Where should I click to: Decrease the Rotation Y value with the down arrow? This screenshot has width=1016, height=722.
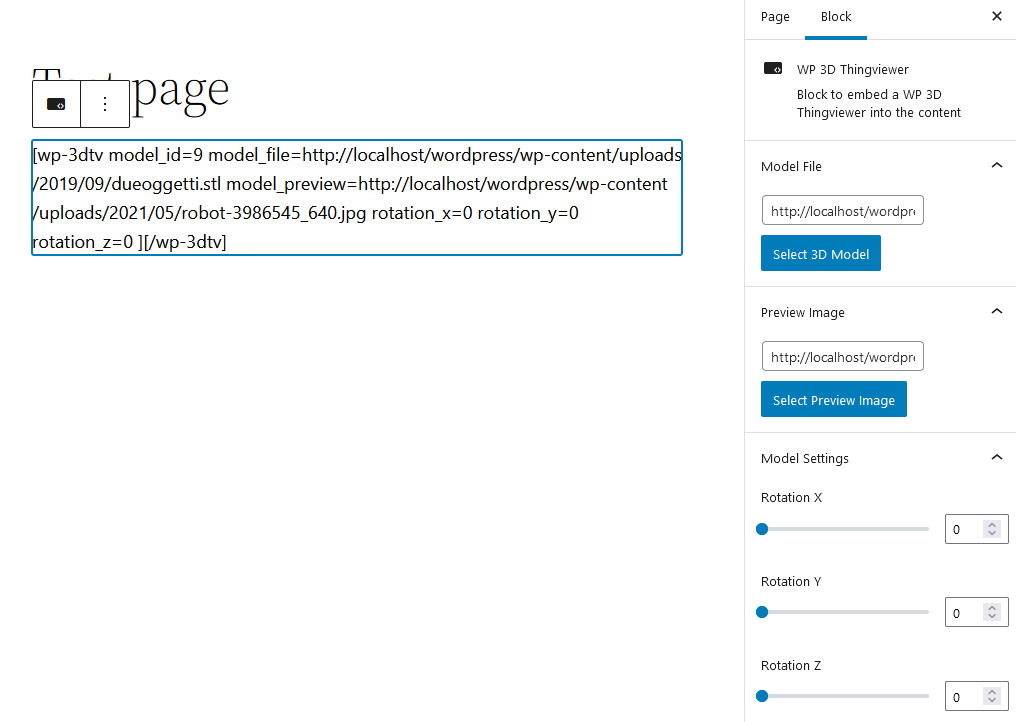point(992,617)
